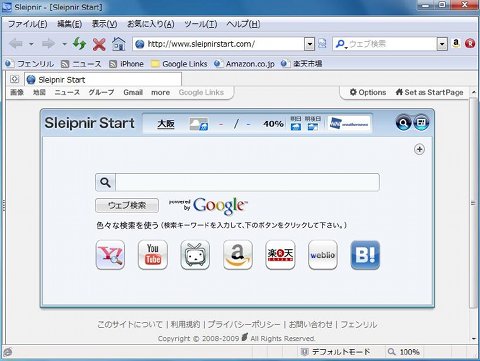Open the back button history dropdown arrow
480x361 pixels.
point(31,44)
